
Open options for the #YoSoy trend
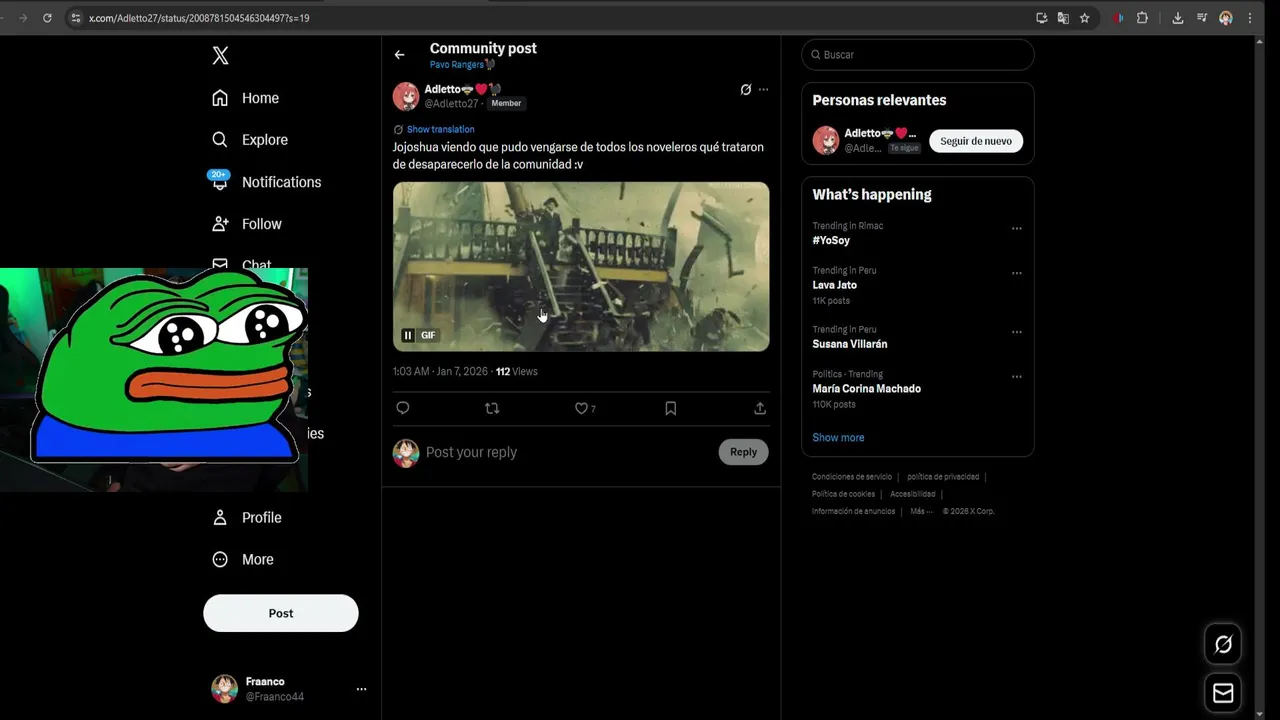pyautogui.click(x=1016, y=228)
